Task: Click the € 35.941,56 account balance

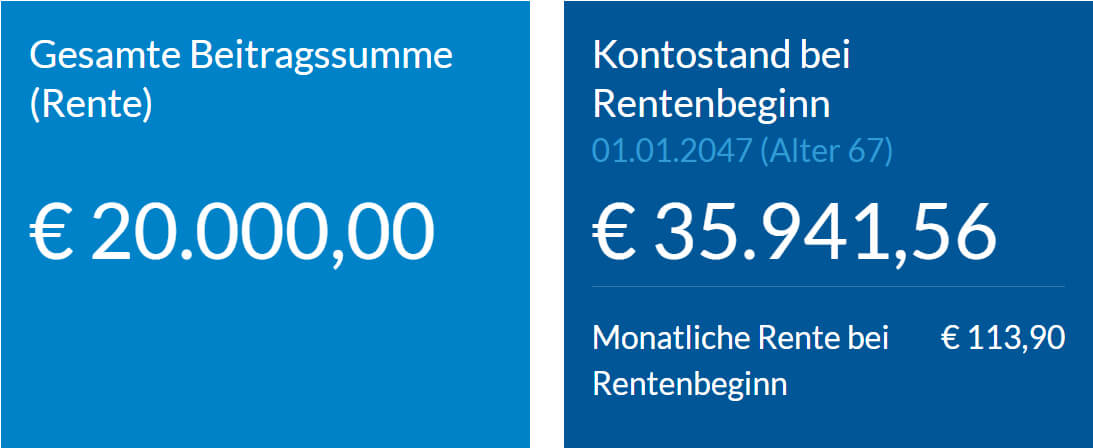Action: click(x=795, y=233)
